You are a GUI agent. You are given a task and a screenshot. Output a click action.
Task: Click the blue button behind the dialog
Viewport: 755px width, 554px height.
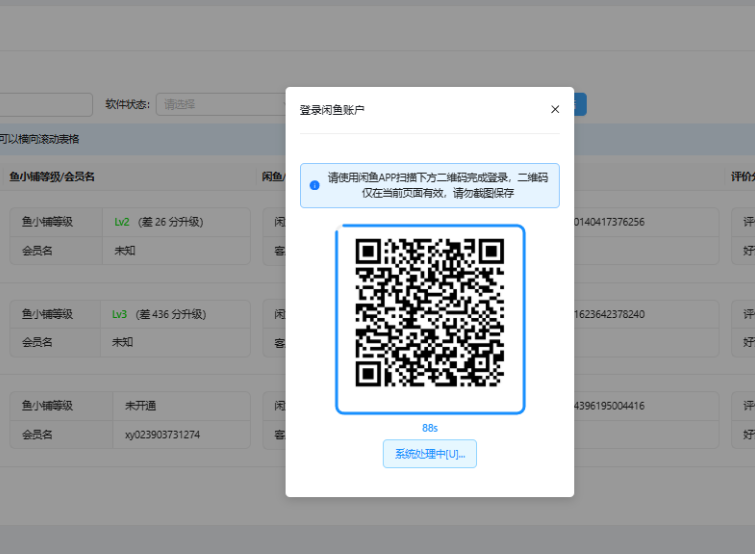580,104
